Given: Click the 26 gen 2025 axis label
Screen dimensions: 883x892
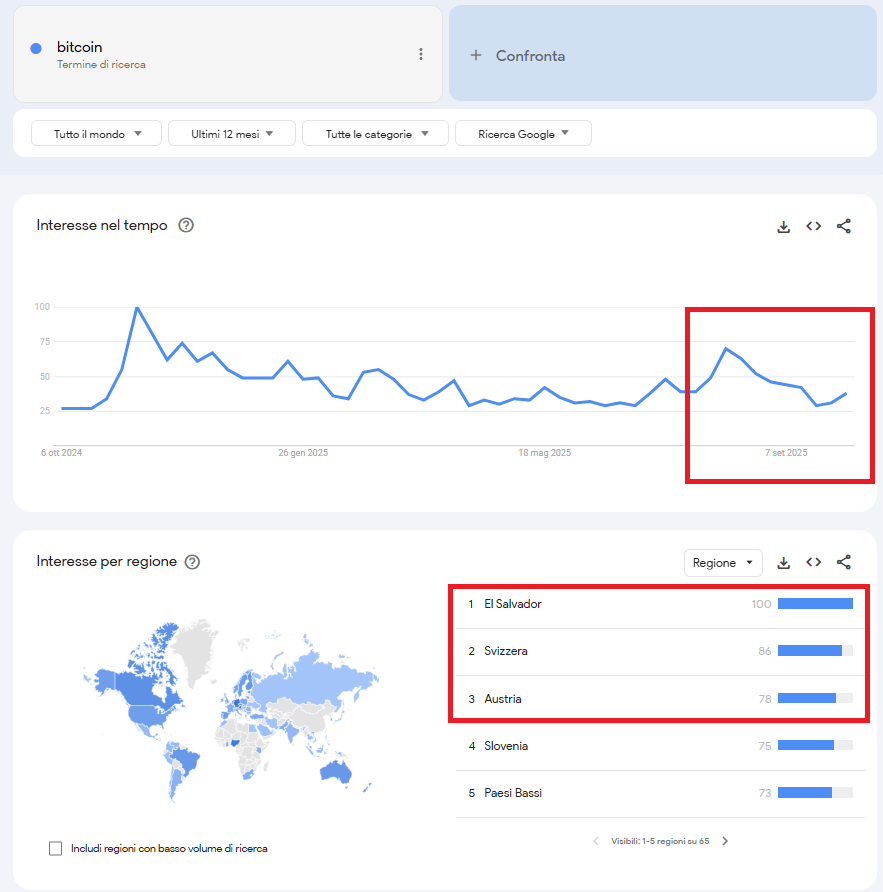Looking at the screenshot, I should coord(303,453).
